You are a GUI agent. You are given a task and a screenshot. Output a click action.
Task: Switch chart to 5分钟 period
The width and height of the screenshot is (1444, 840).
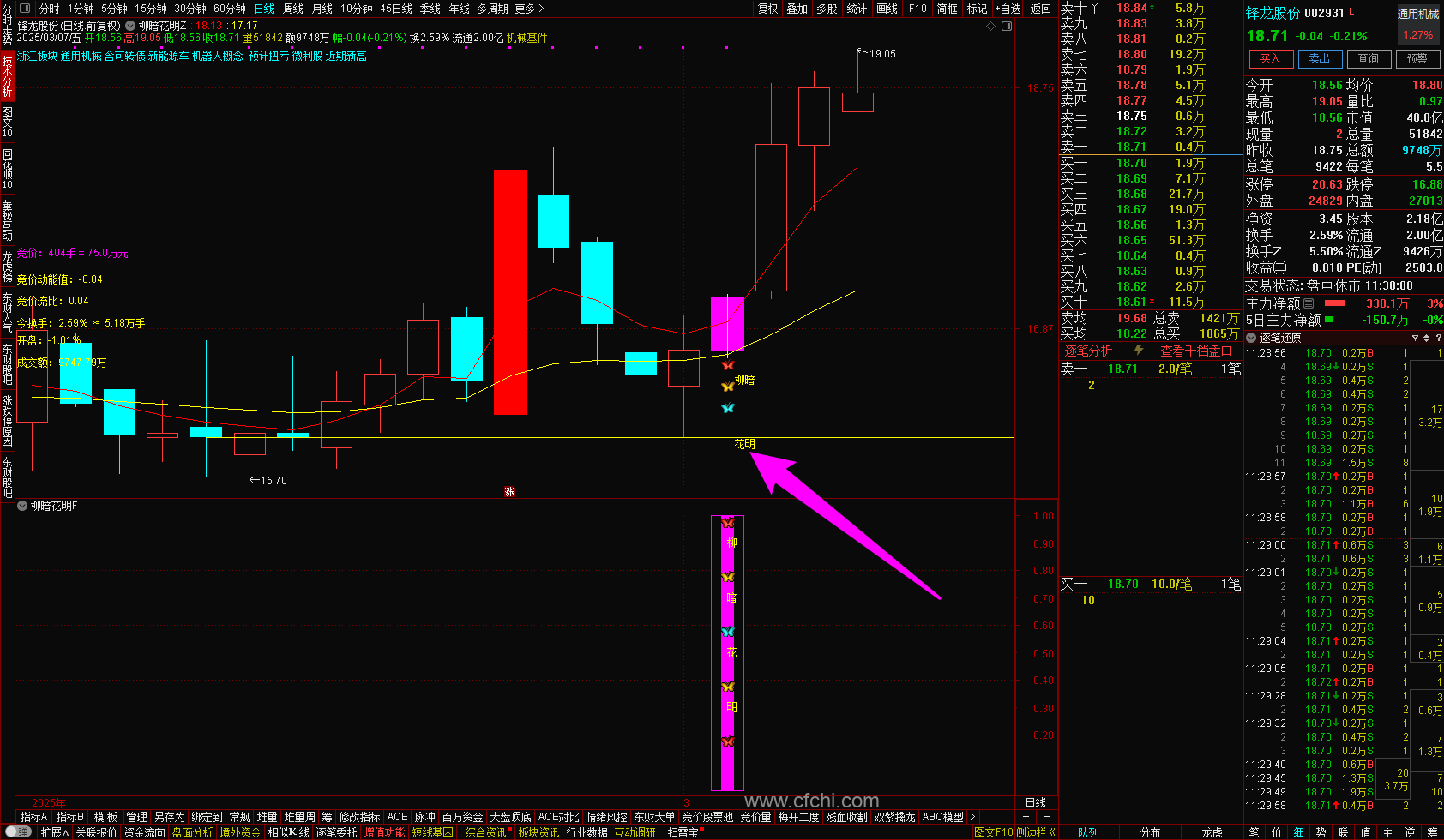[x=115, y=9]
